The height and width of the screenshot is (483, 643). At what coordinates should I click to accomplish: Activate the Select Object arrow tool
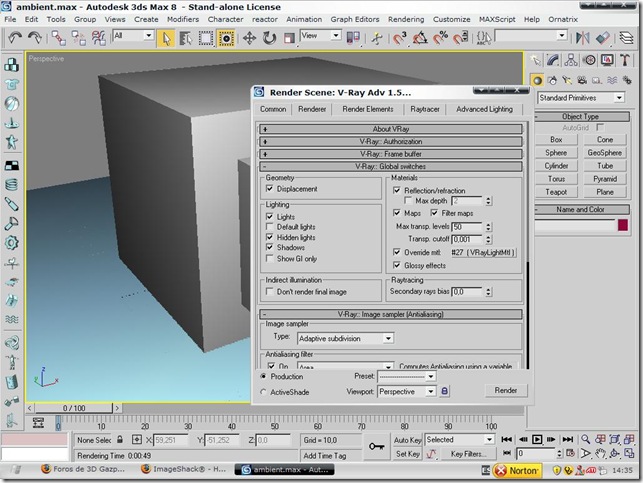point(167,37)
